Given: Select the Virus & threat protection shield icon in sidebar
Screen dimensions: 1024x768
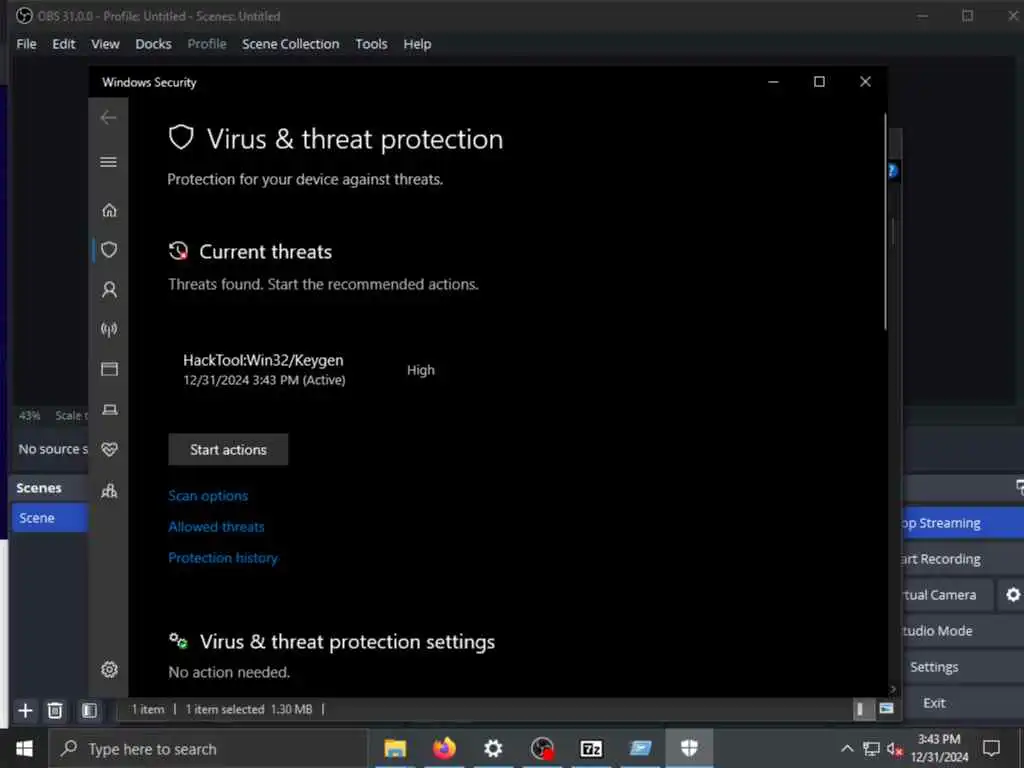Looking at the screenshot, I should (x=109, y=249).
